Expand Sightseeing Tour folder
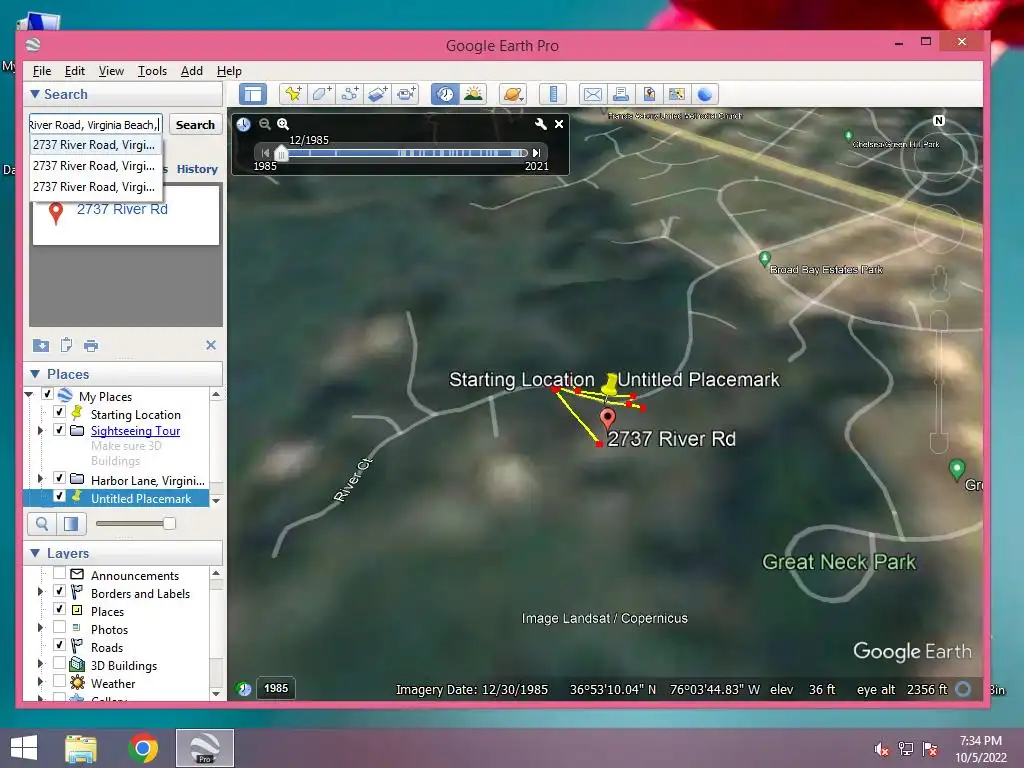The height and width of the screenshot is (768, 1024). tap(40, 430)
